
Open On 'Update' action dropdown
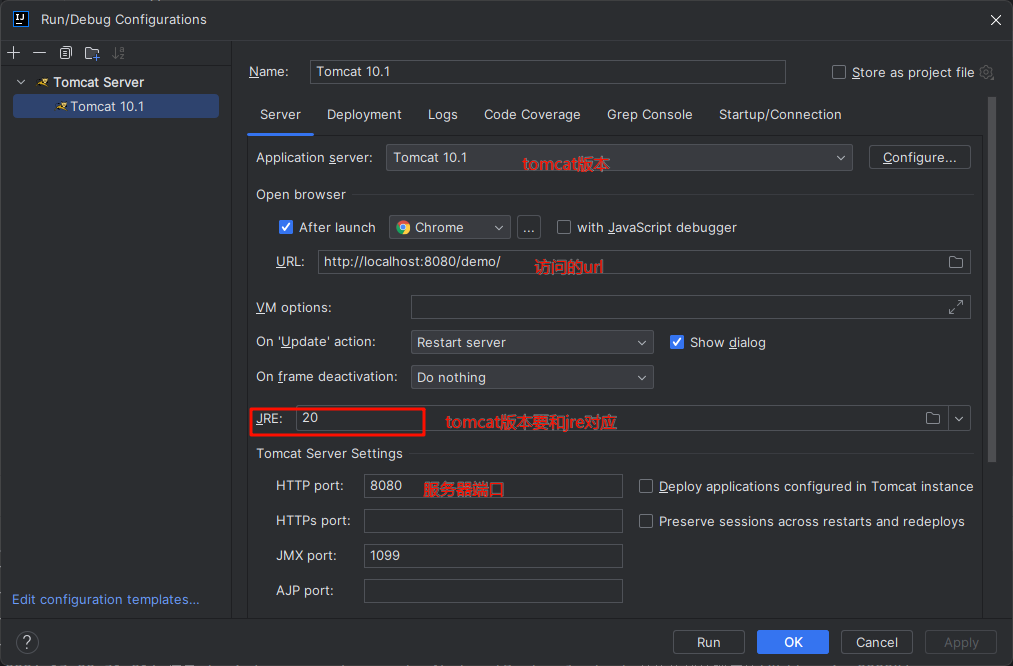(x=532, y=342)
